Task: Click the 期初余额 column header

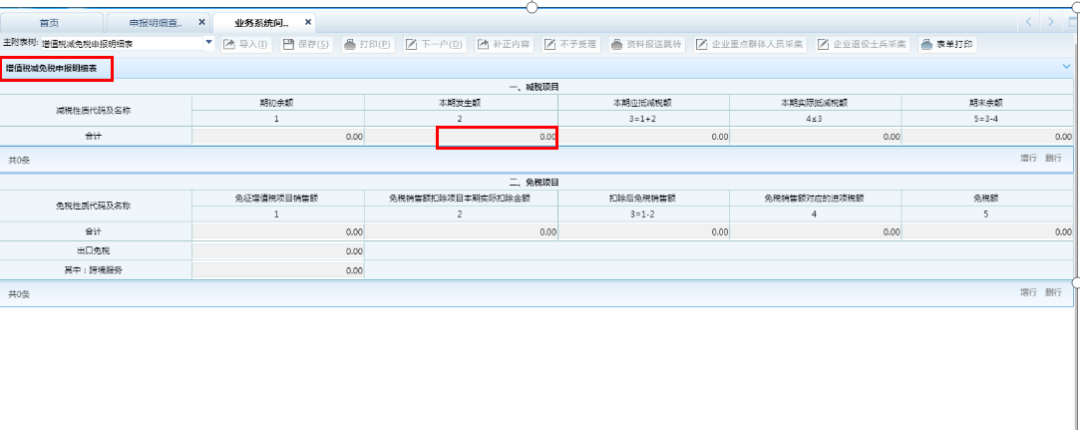Action: click(278, 103)
